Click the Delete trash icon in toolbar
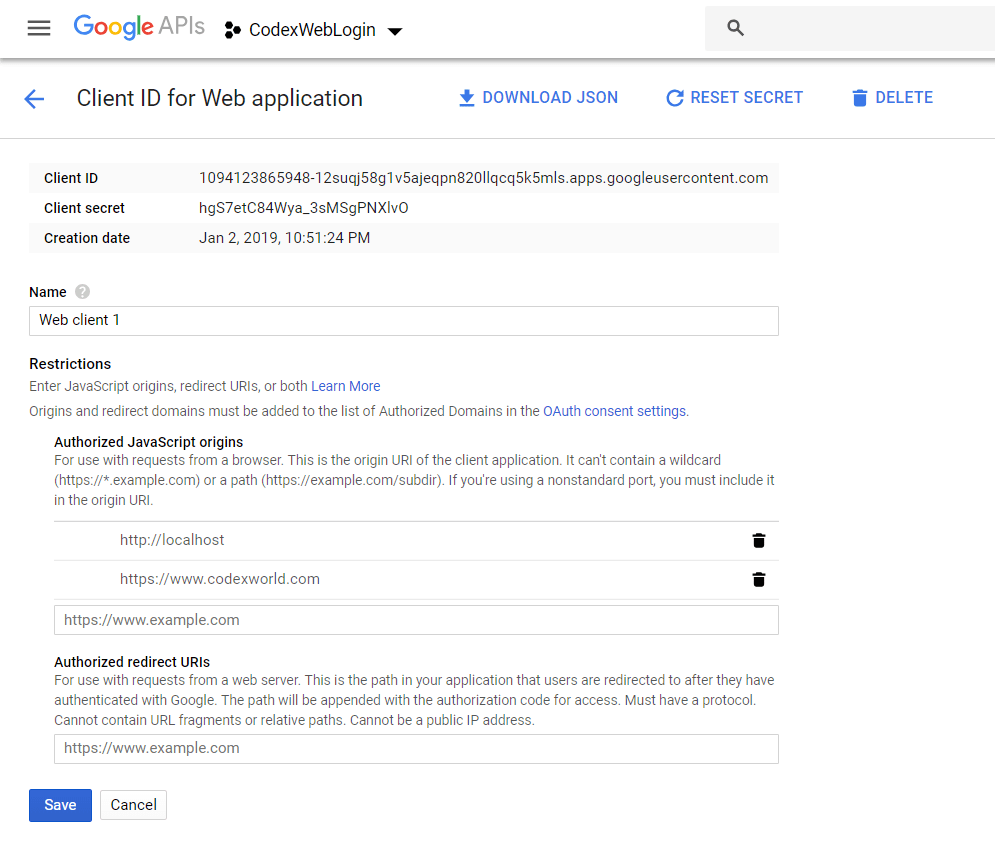 click(x=859, y=97)
